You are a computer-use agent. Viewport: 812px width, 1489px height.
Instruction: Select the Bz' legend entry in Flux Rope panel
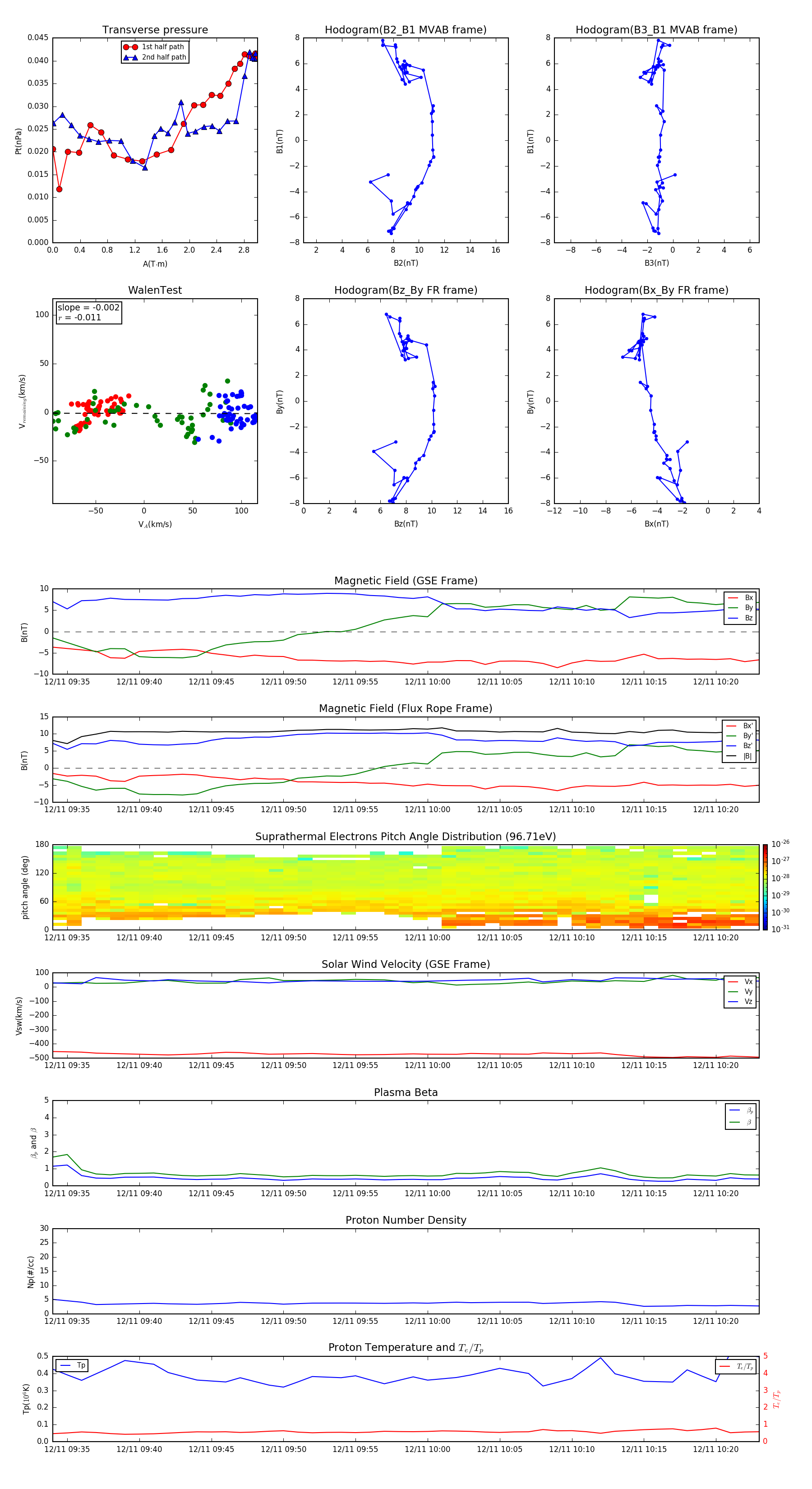click(739, 746)
